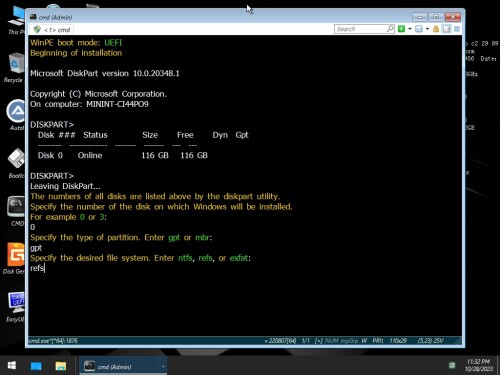
Task: Click the blue desktop icon on the taskbar
Action: point(36,366)
